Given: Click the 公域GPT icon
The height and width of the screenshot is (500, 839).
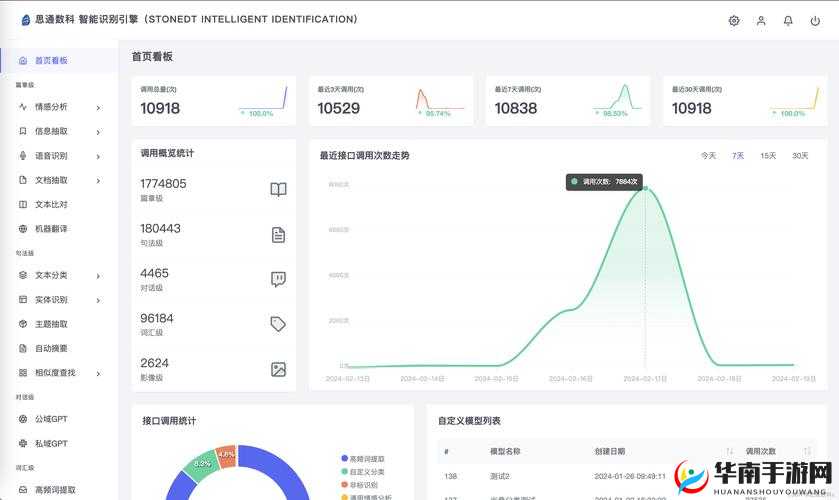Looking at the screenshot, I should tap(22, 419).
